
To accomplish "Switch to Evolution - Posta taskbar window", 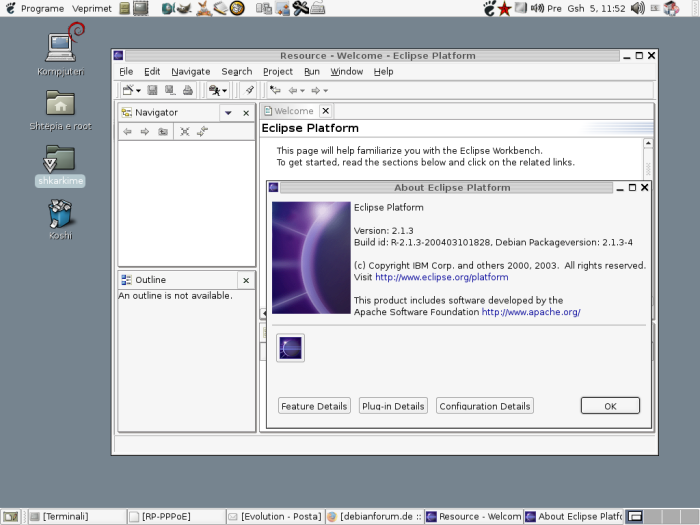I will [x=275, y=517].
